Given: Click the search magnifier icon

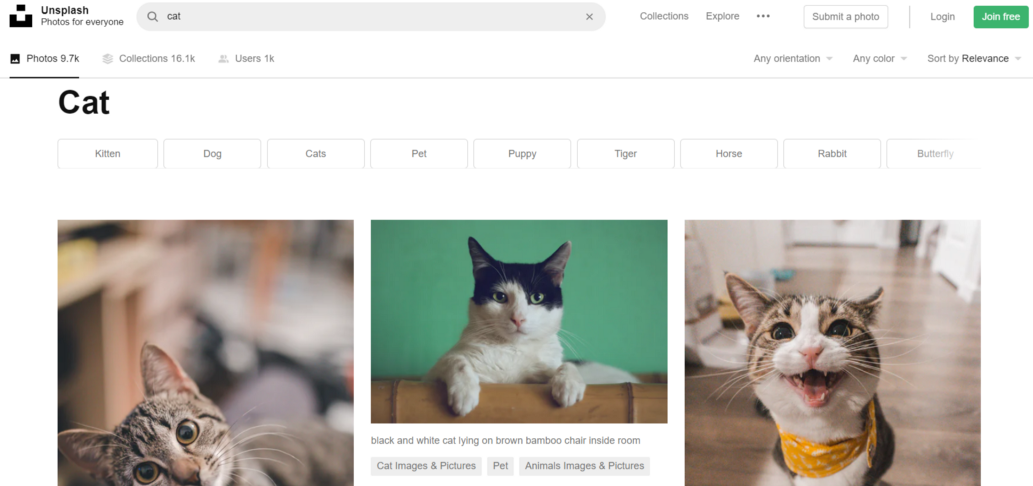Looking at the screenshot, I should 153,16.
